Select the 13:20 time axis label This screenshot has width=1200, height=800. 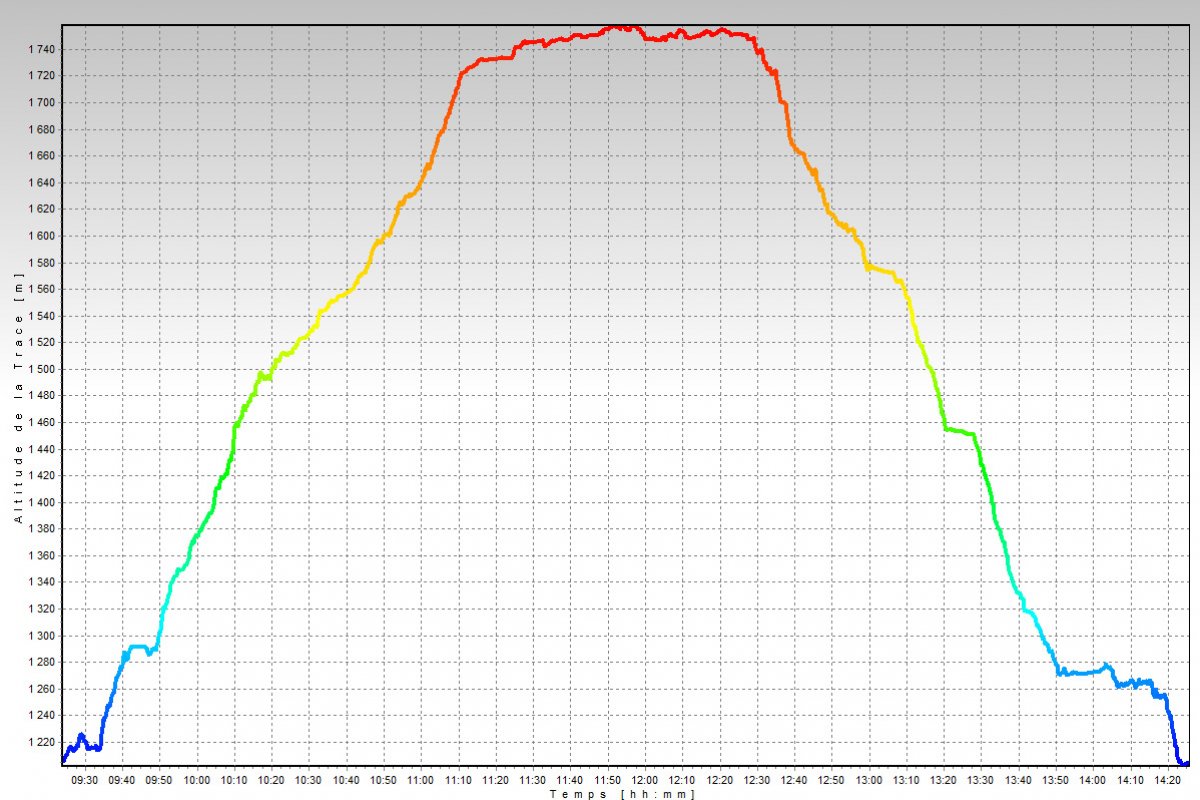[x=944, y=779]
